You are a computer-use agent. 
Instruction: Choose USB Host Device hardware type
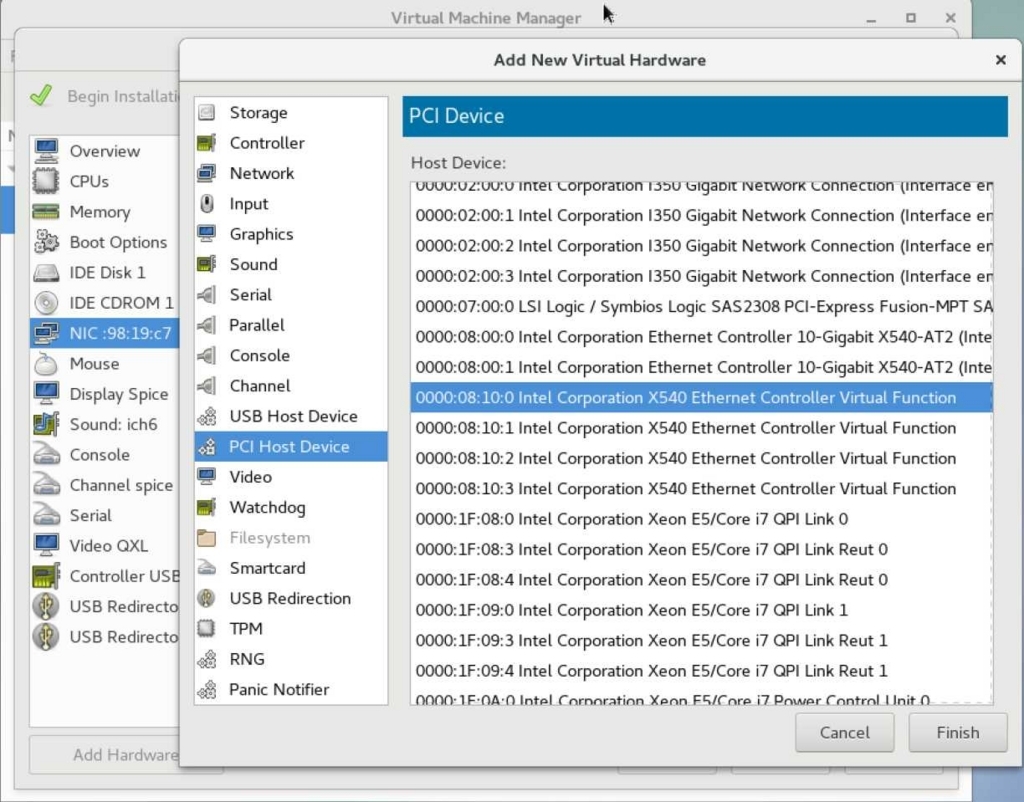tap(291, 416)
